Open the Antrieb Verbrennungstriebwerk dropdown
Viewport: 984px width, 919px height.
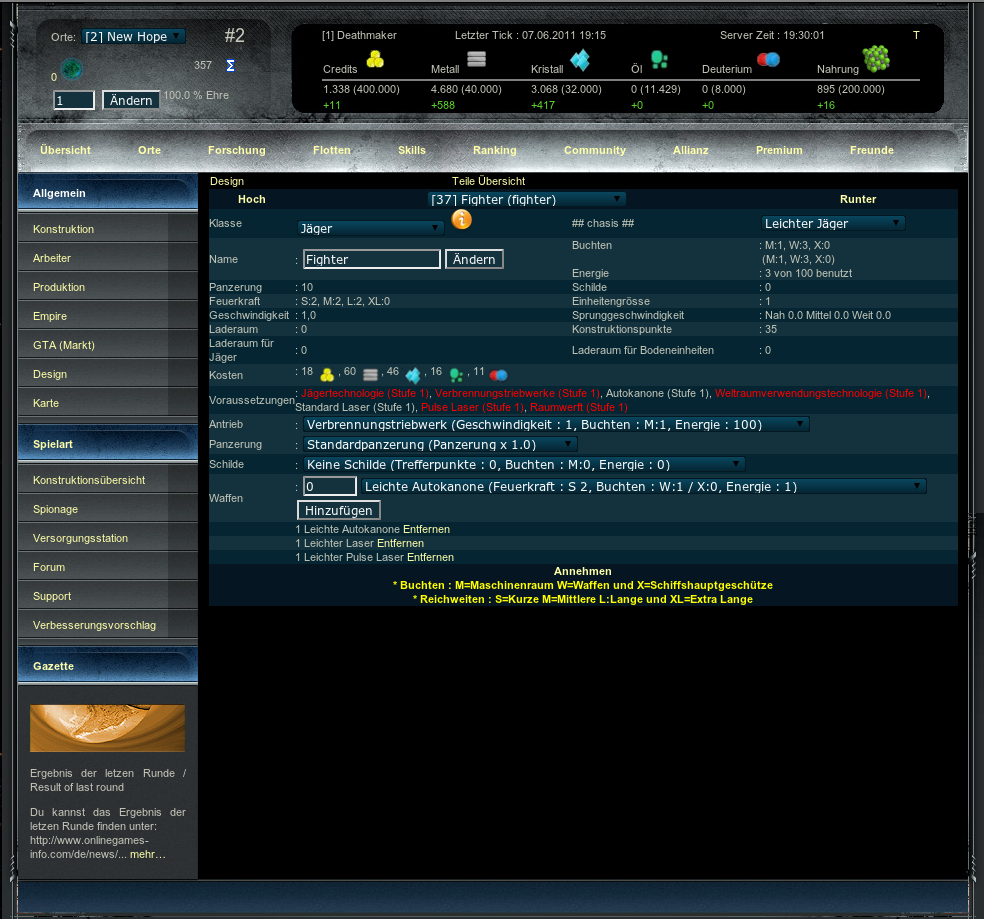(x=556, y=424)
